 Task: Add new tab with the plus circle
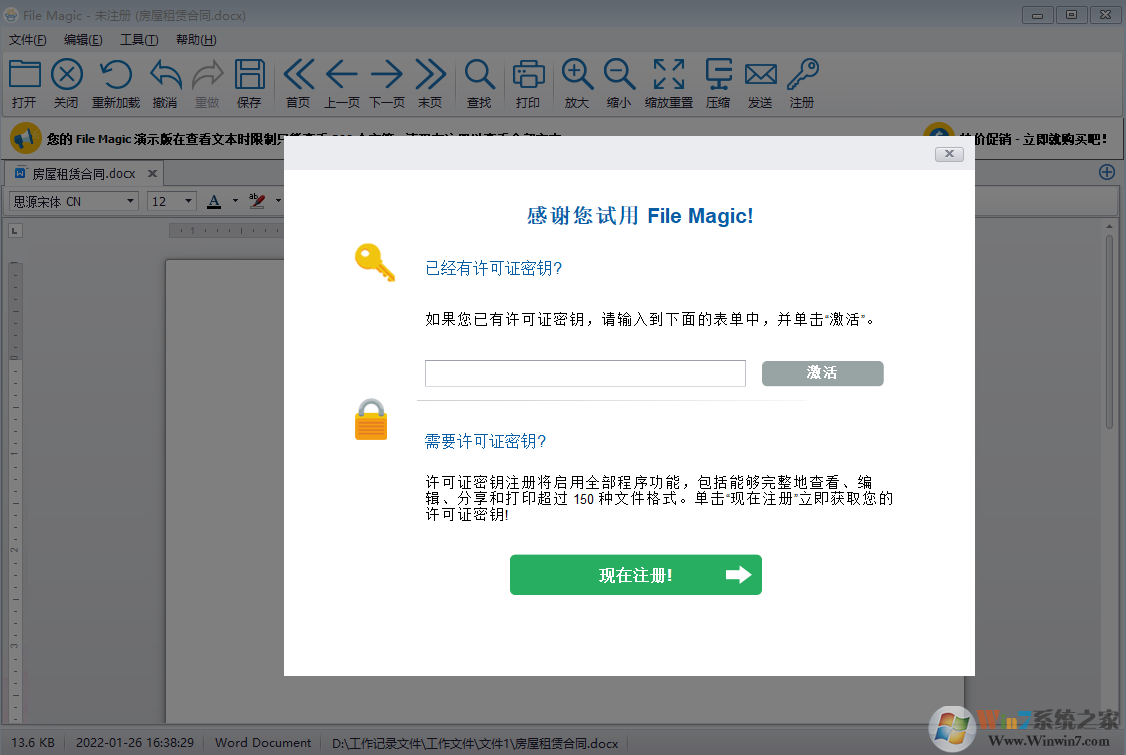[1107, 172]
